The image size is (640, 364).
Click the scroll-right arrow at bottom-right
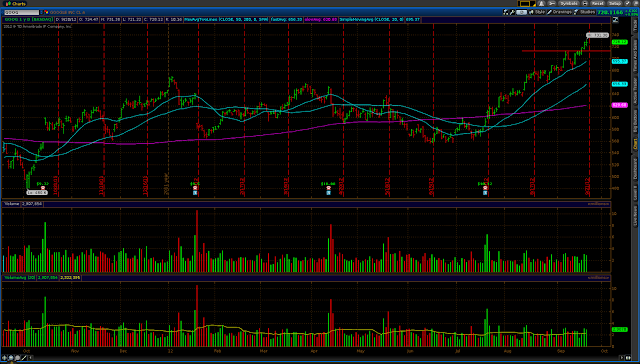pyautogui.click(x=622, y=357)
